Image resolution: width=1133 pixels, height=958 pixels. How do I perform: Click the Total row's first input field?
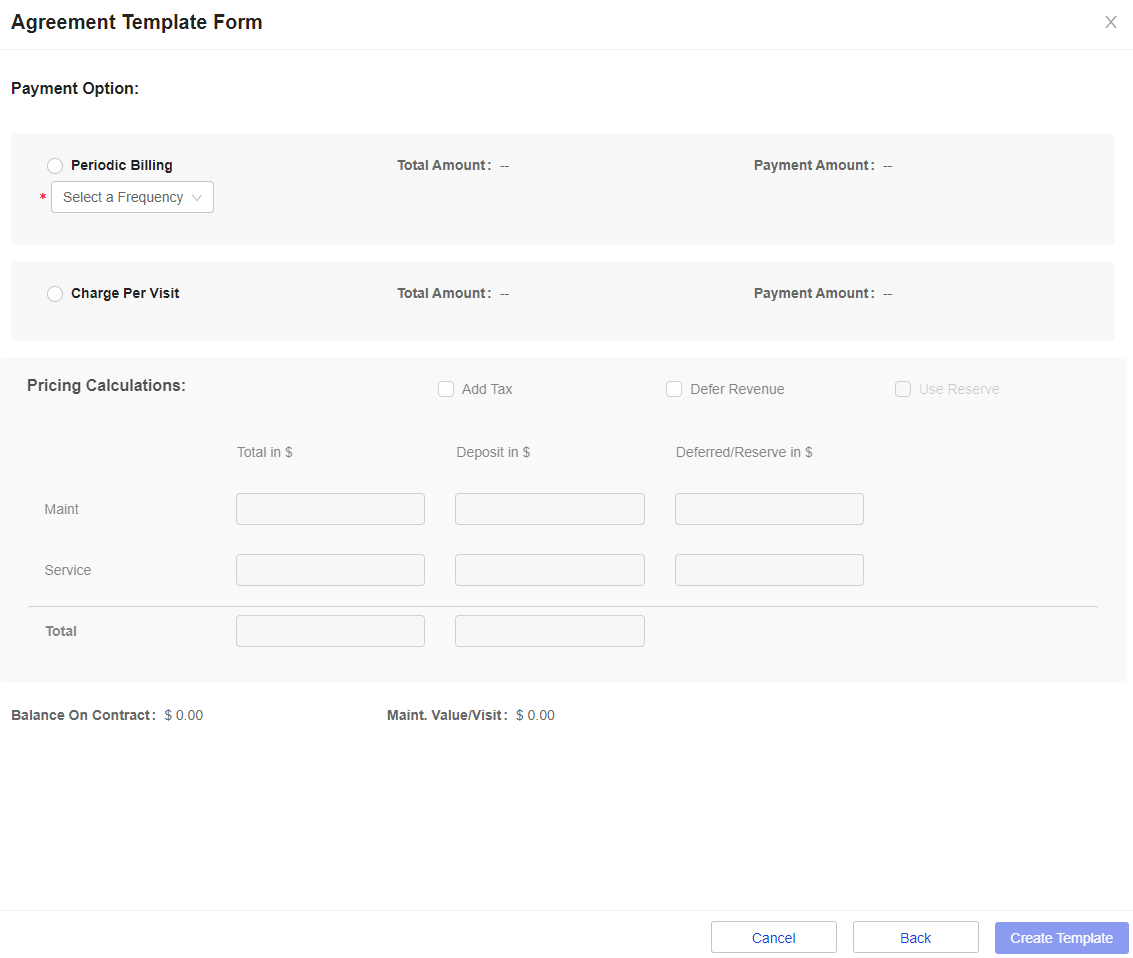[330, 630]
